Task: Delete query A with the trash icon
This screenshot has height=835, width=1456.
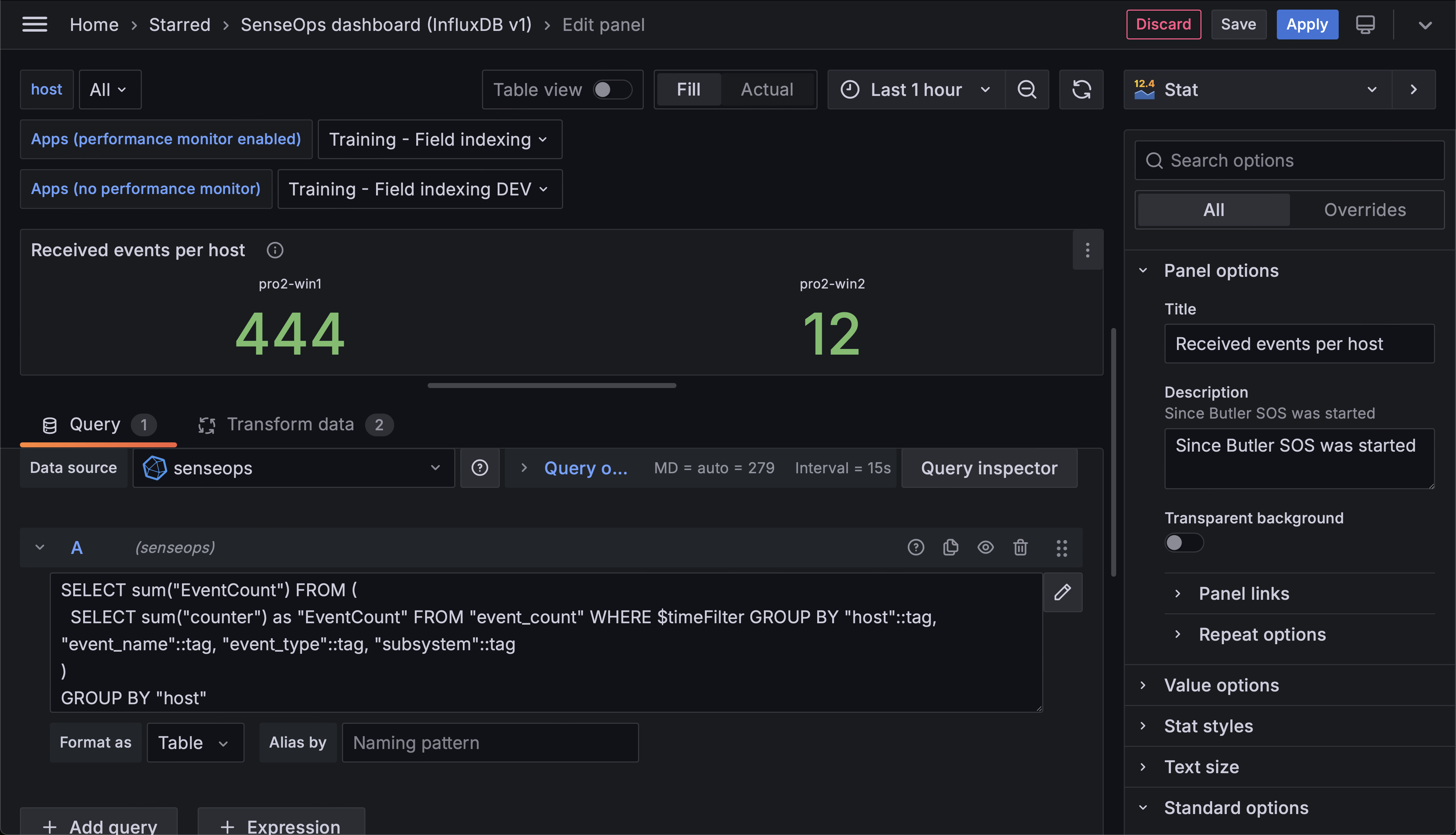Action: click(x=1021, y=547)
